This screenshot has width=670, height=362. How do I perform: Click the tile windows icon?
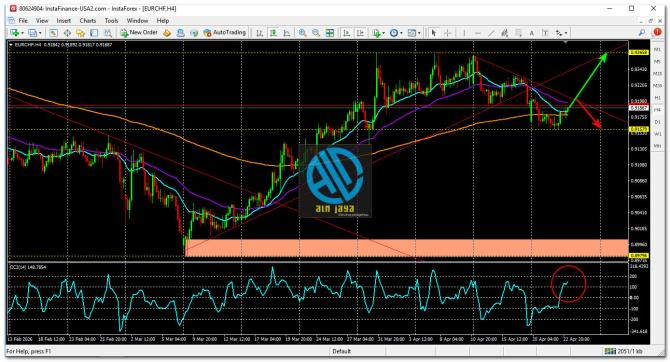329,33
